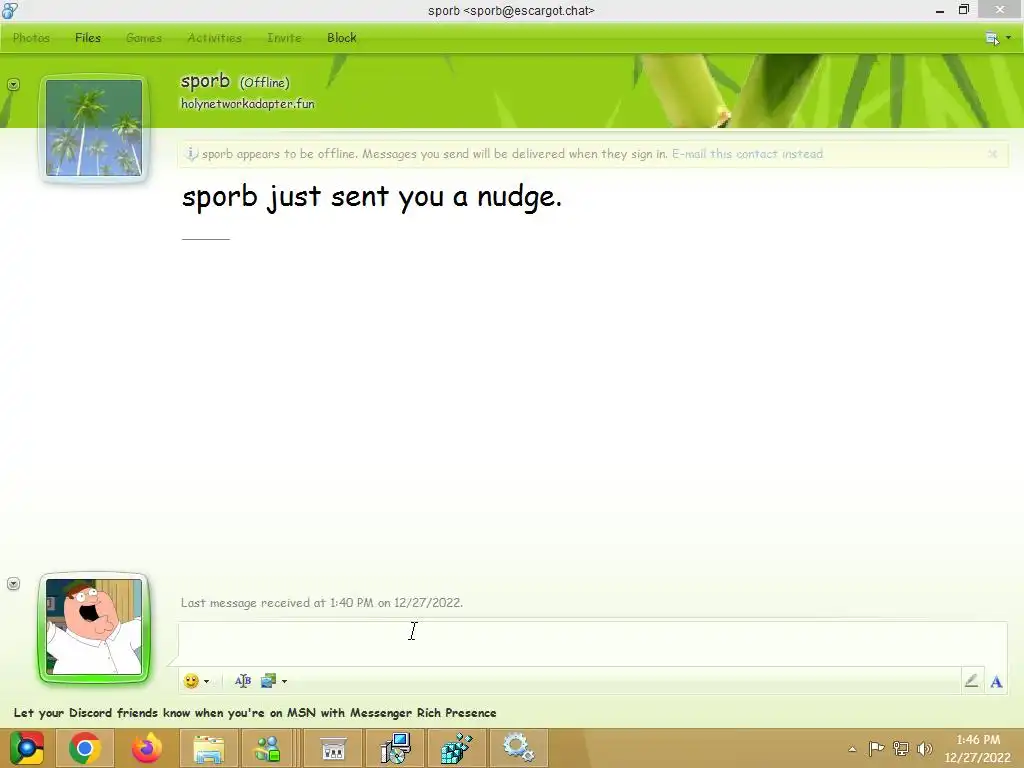
Task: Open the Photos menu item
Action: (31, 38)
